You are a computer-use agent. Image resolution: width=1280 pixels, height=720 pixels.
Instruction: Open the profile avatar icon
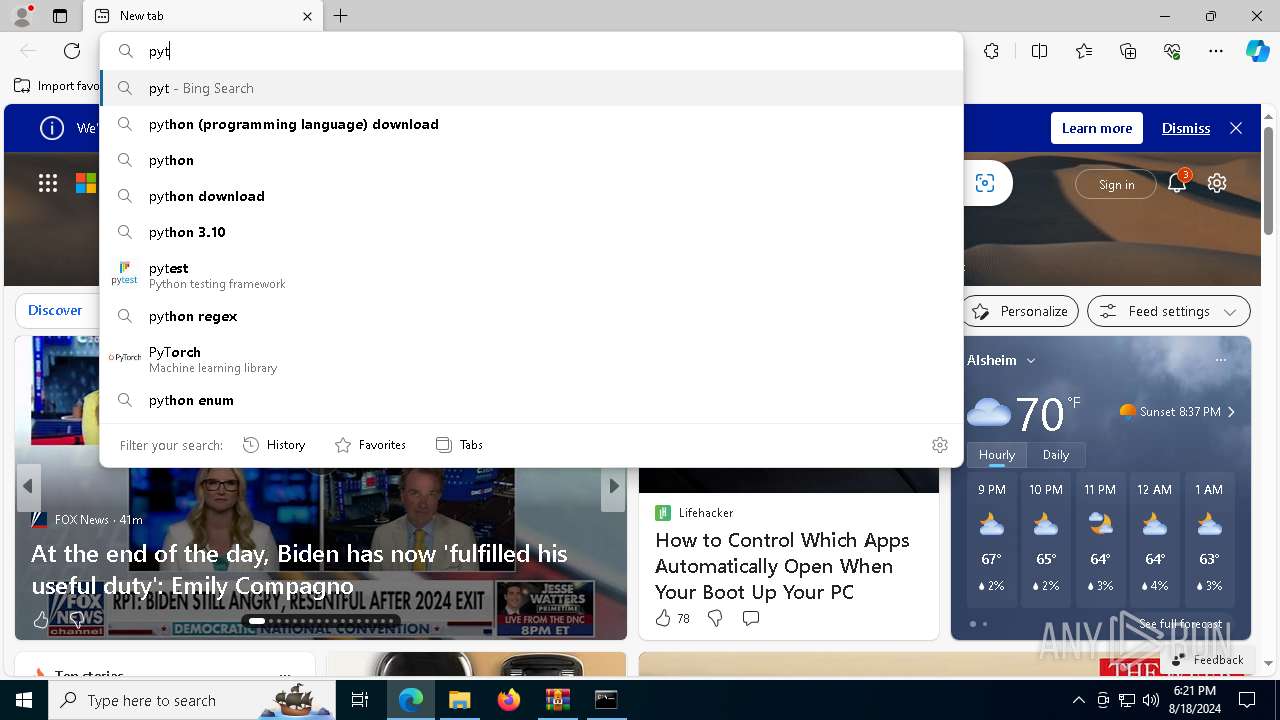(22, 16)
